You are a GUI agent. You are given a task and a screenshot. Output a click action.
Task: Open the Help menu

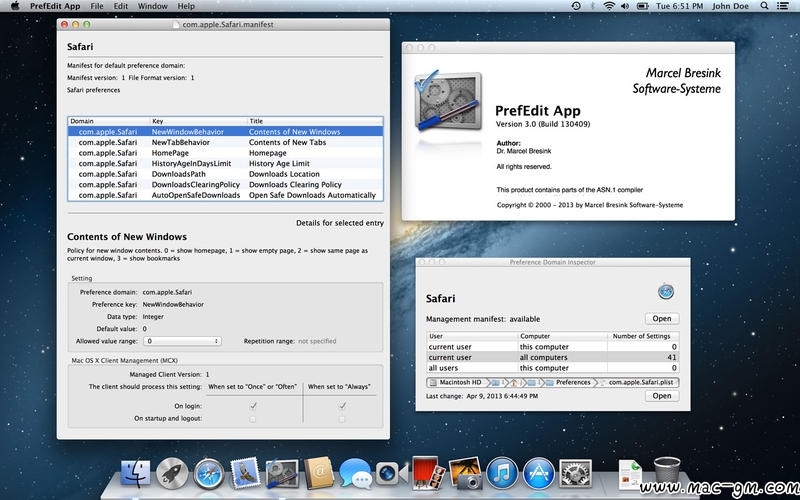pyautogui.click(x=186, y=6)
